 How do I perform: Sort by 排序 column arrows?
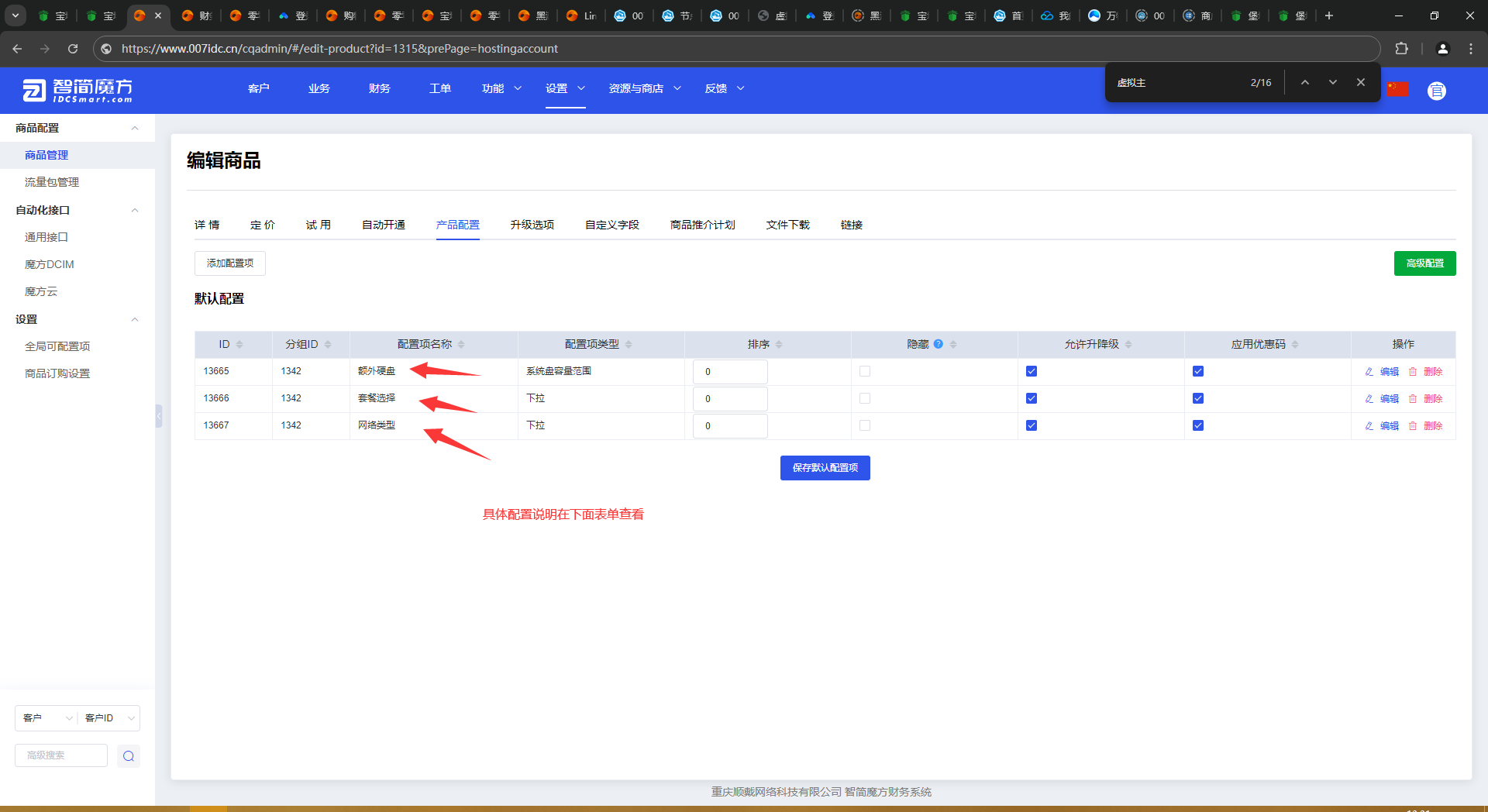pos(779,344)
